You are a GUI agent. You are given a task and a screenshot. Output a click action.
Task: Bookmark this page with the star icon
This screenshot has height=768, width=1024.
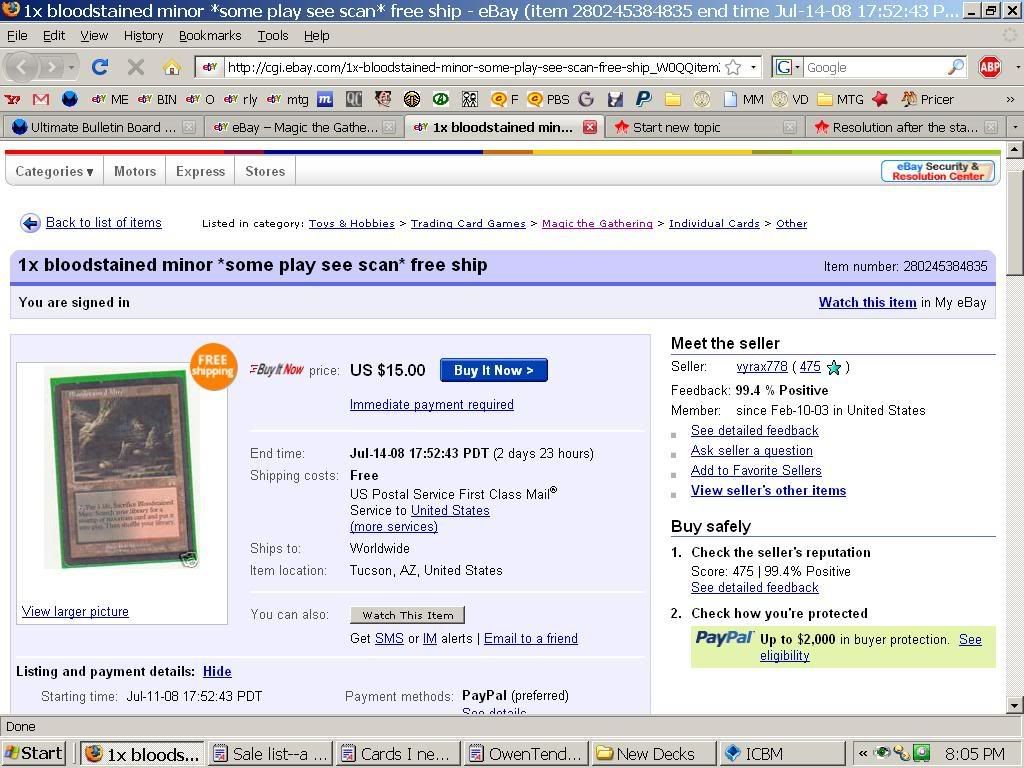click(x=733, y=67)
